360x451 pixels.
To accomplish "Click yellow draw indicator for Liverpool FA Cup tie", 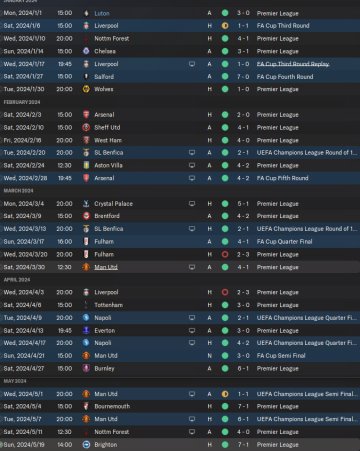I will 225,26.
